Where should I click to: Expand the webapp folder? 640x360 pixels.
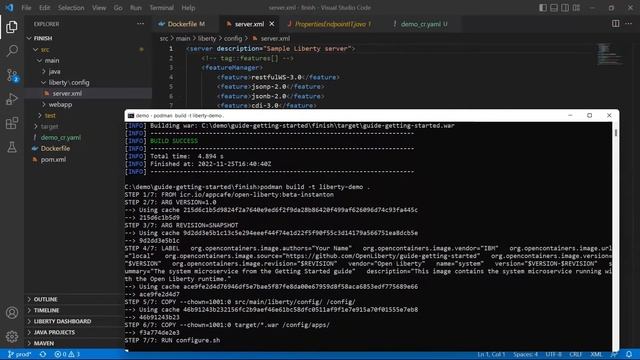[60, 104]
